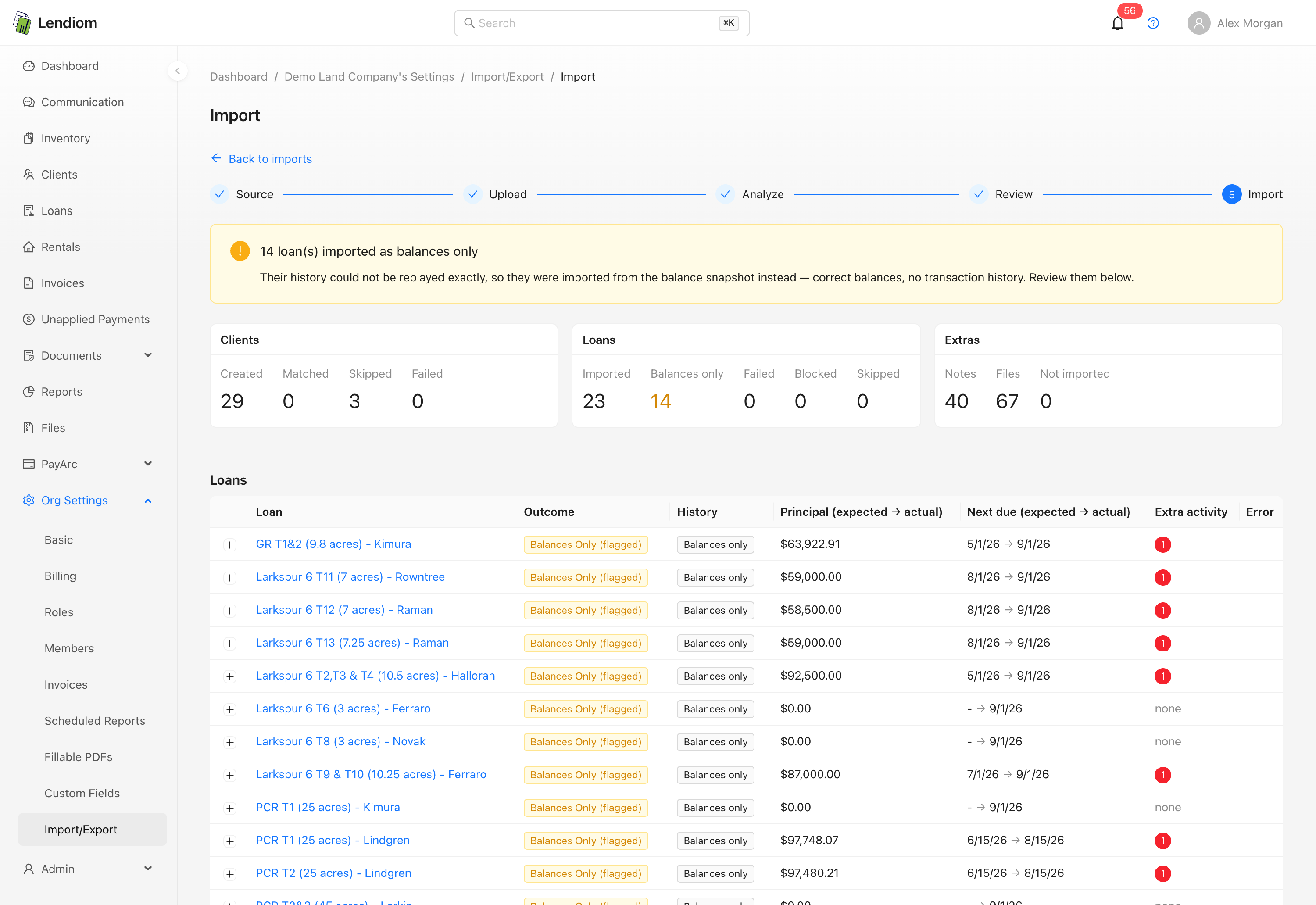Expand the PayArc menu chevron
Viewport: 1316px width, 905px height.
(x=148, y=463)
